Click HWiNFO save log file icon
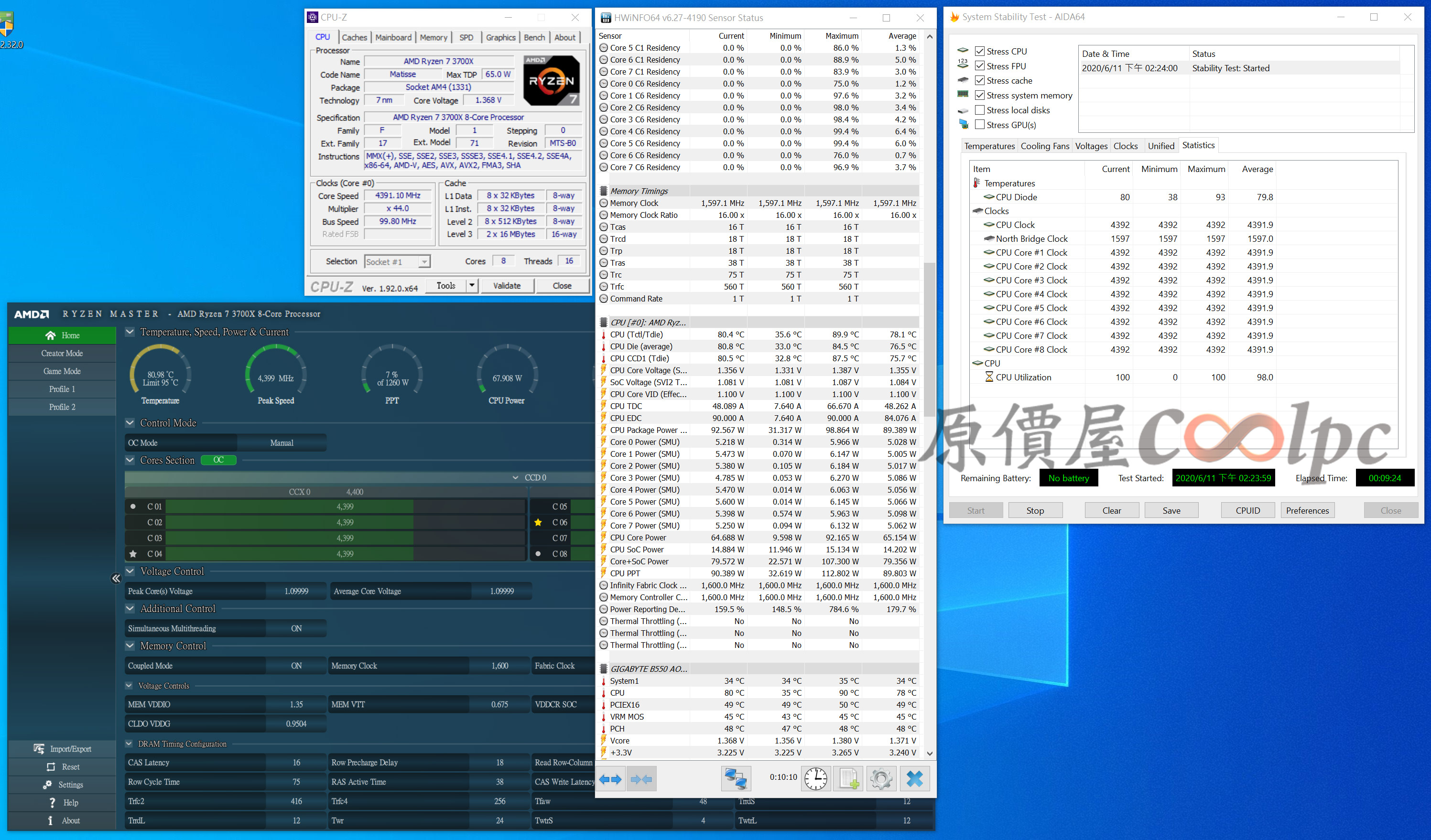 [x=848, y=779]
